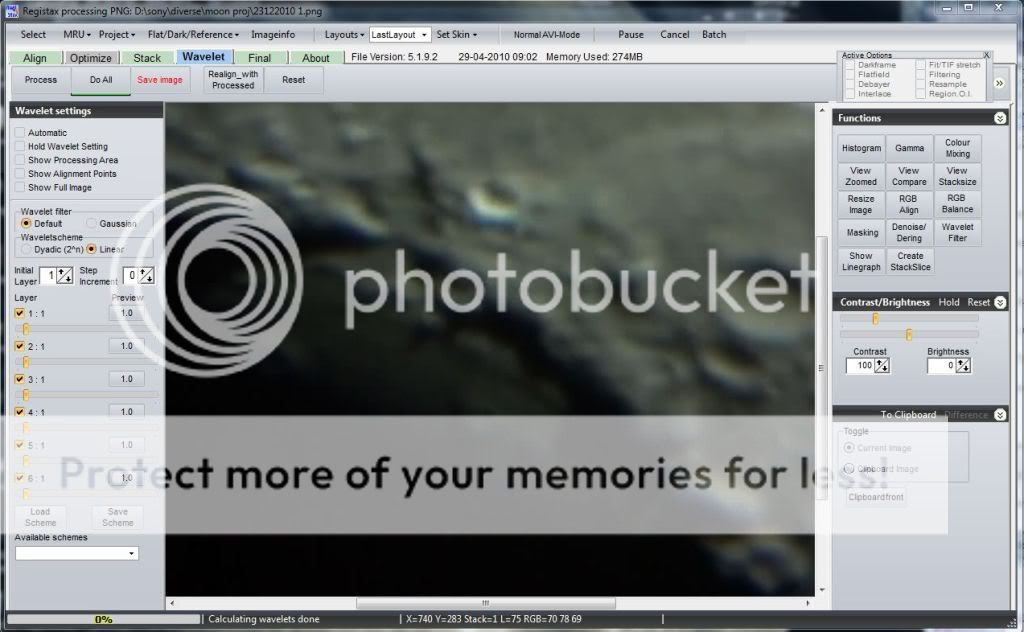1024x632 pixels.
Task: Switch to the Stack tab
Action: point(147,58)
